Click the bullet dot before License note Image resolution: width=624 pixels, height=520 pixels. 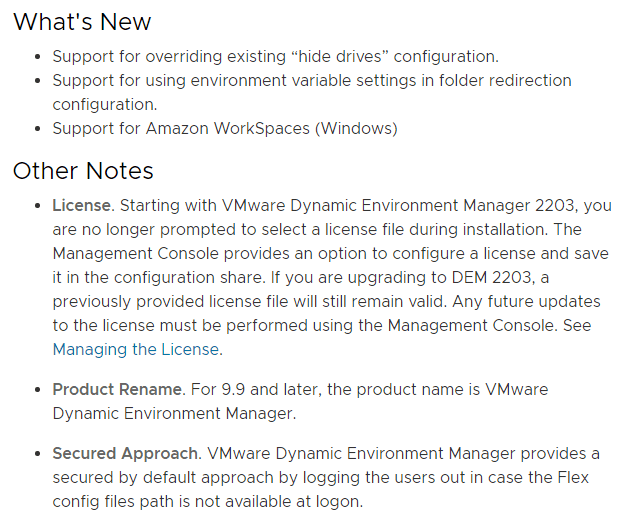click(38, 206)
